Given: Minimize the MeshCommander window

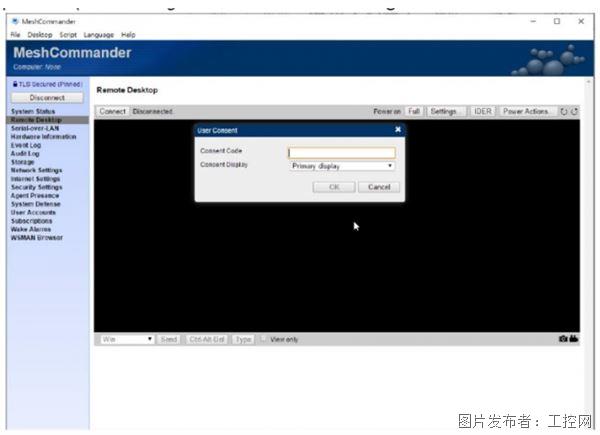Looking at the screenshot, I should point(533,21).
